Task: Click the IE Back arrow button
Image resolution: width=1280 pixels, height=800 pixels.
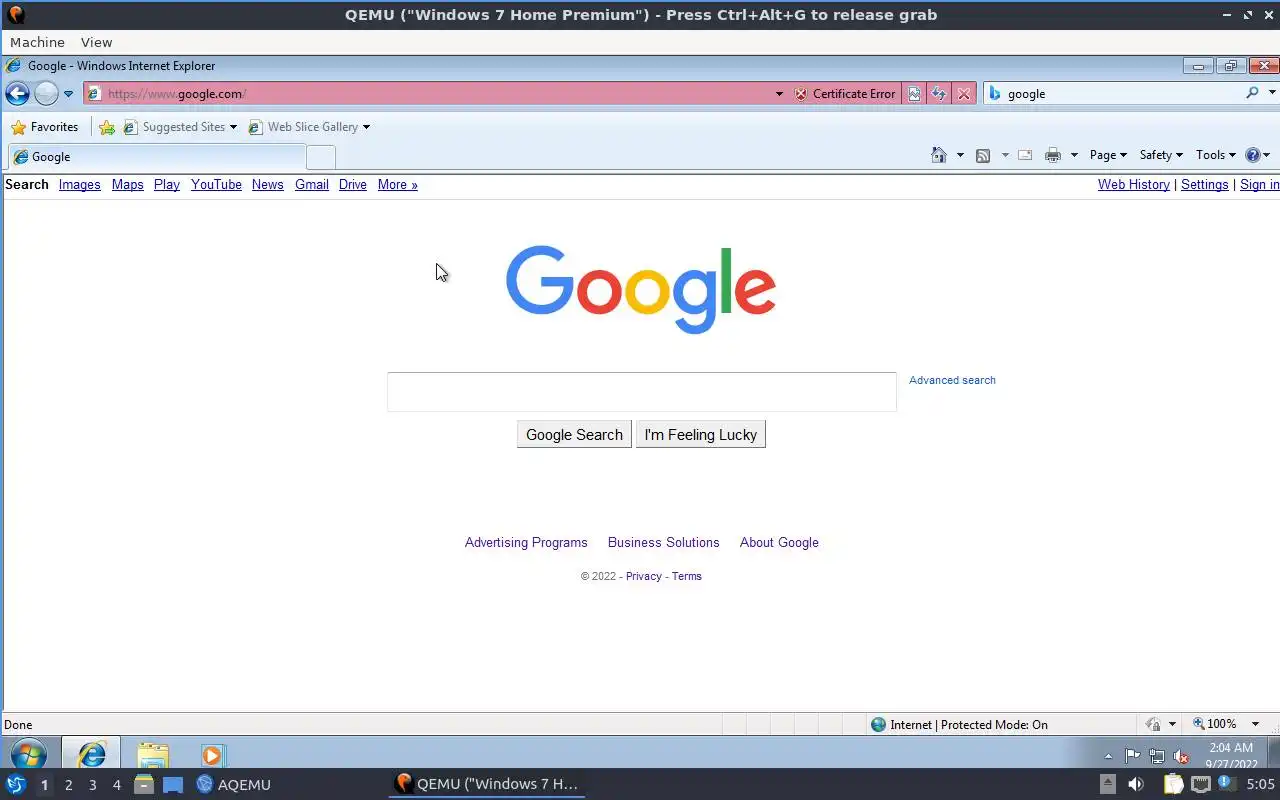Action: [17, 94]
